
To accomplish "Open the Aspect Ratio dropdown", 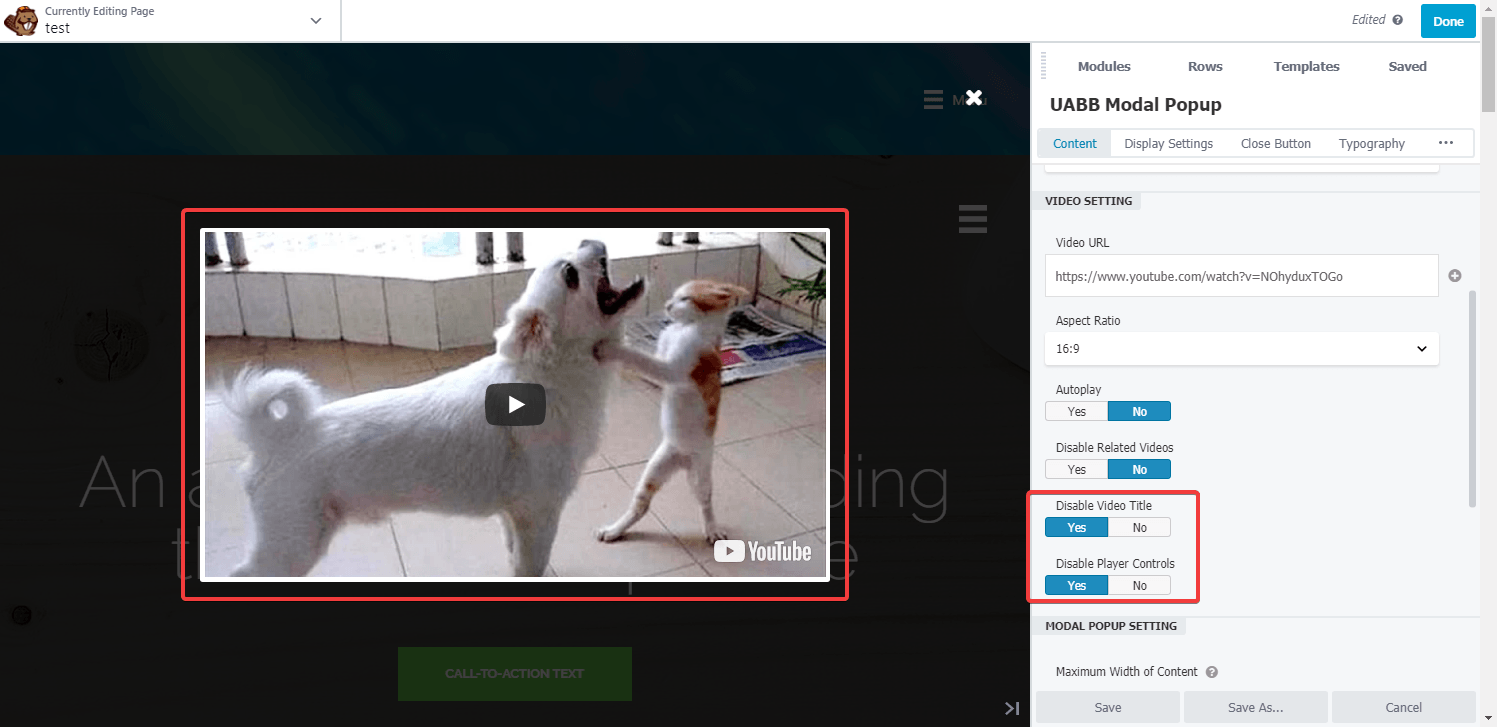I will pos(1241,349).
